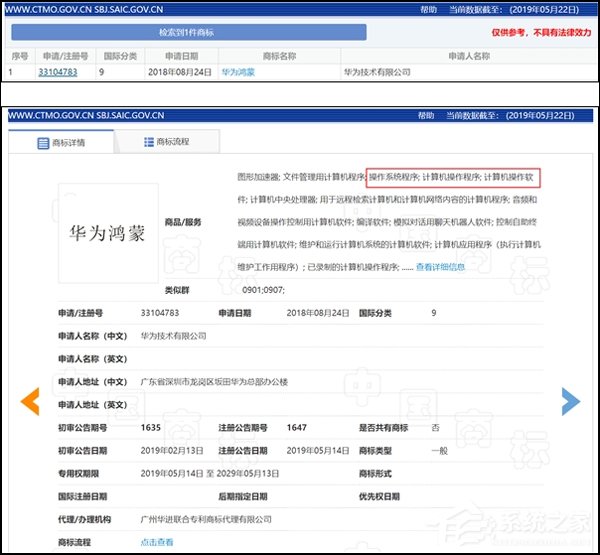Select table cell 2018年08月24日 in results row

(x=179, y=72)
